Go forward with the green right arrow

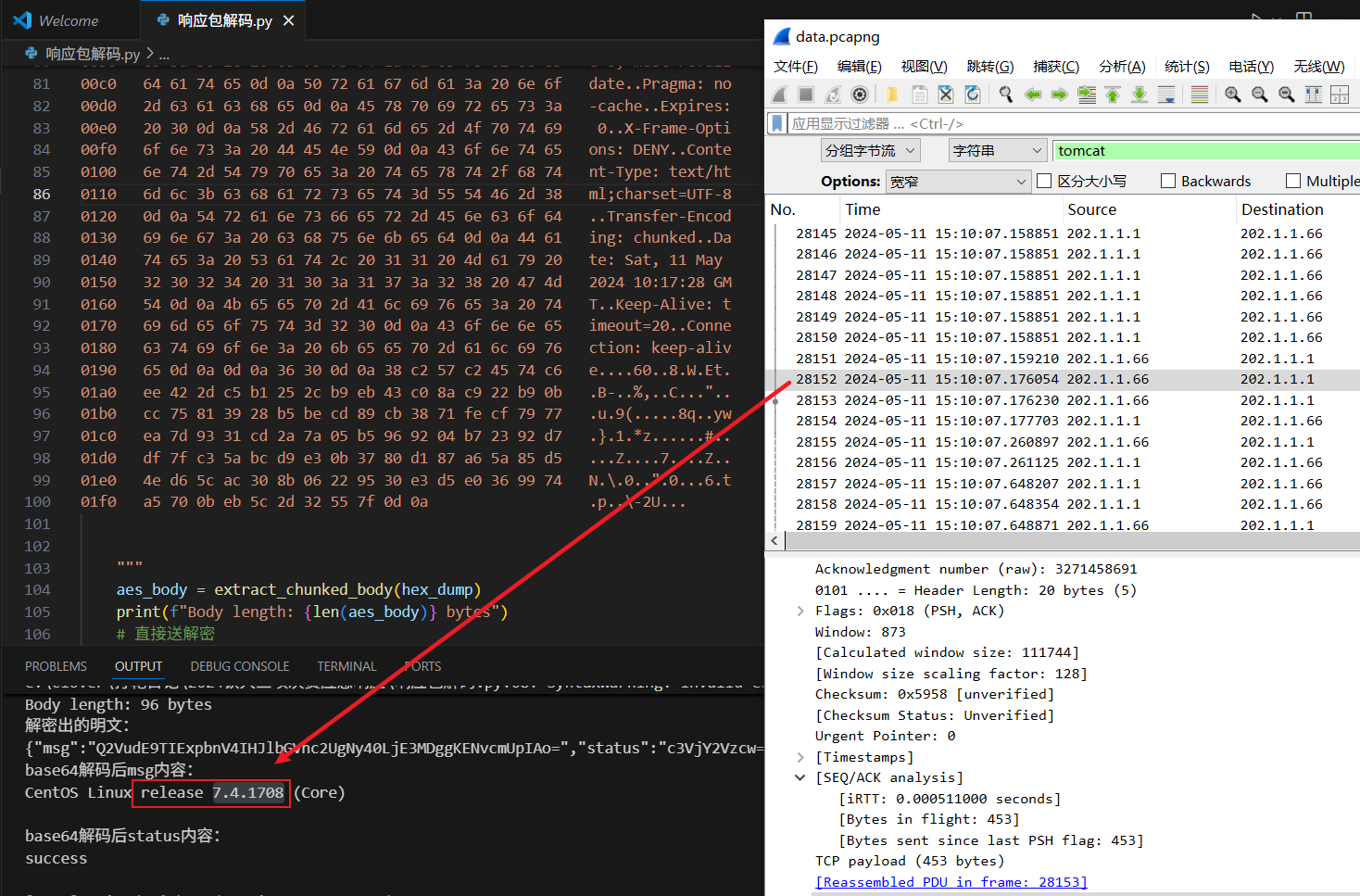click(x=1060, y=95)
